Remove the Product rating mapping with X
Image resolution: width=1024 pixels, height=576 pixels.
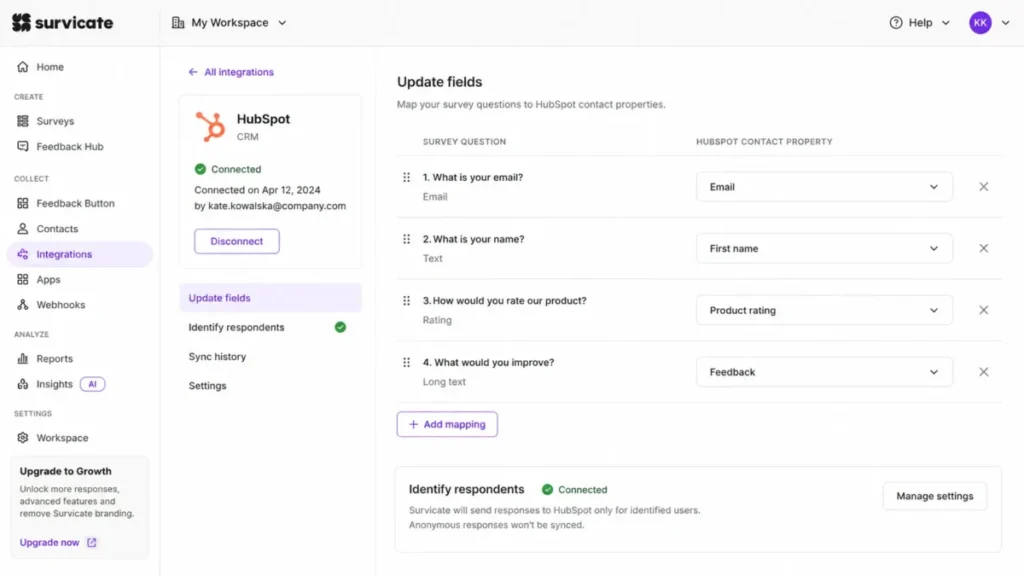[984, 310]
